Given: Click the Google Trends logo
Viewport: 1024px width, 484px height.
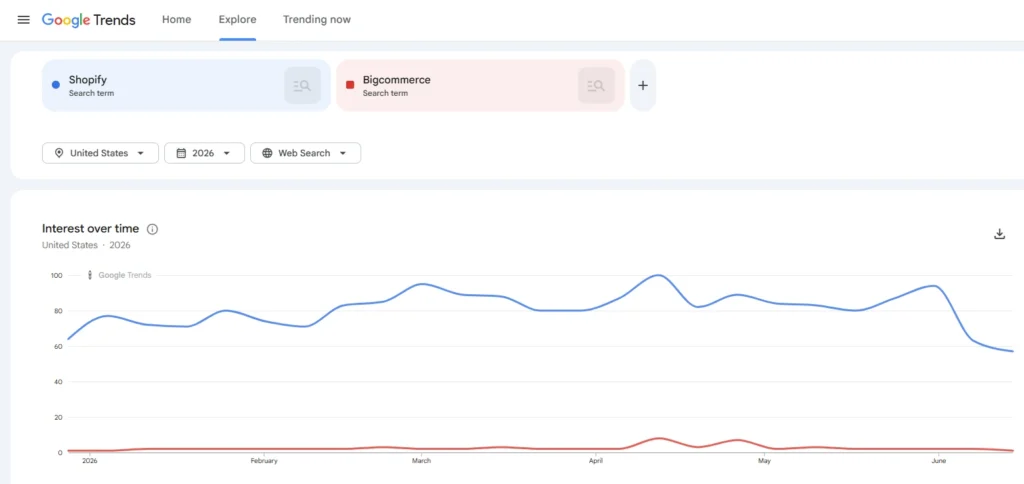Looking at the screenshot, I should click(89, 20).
